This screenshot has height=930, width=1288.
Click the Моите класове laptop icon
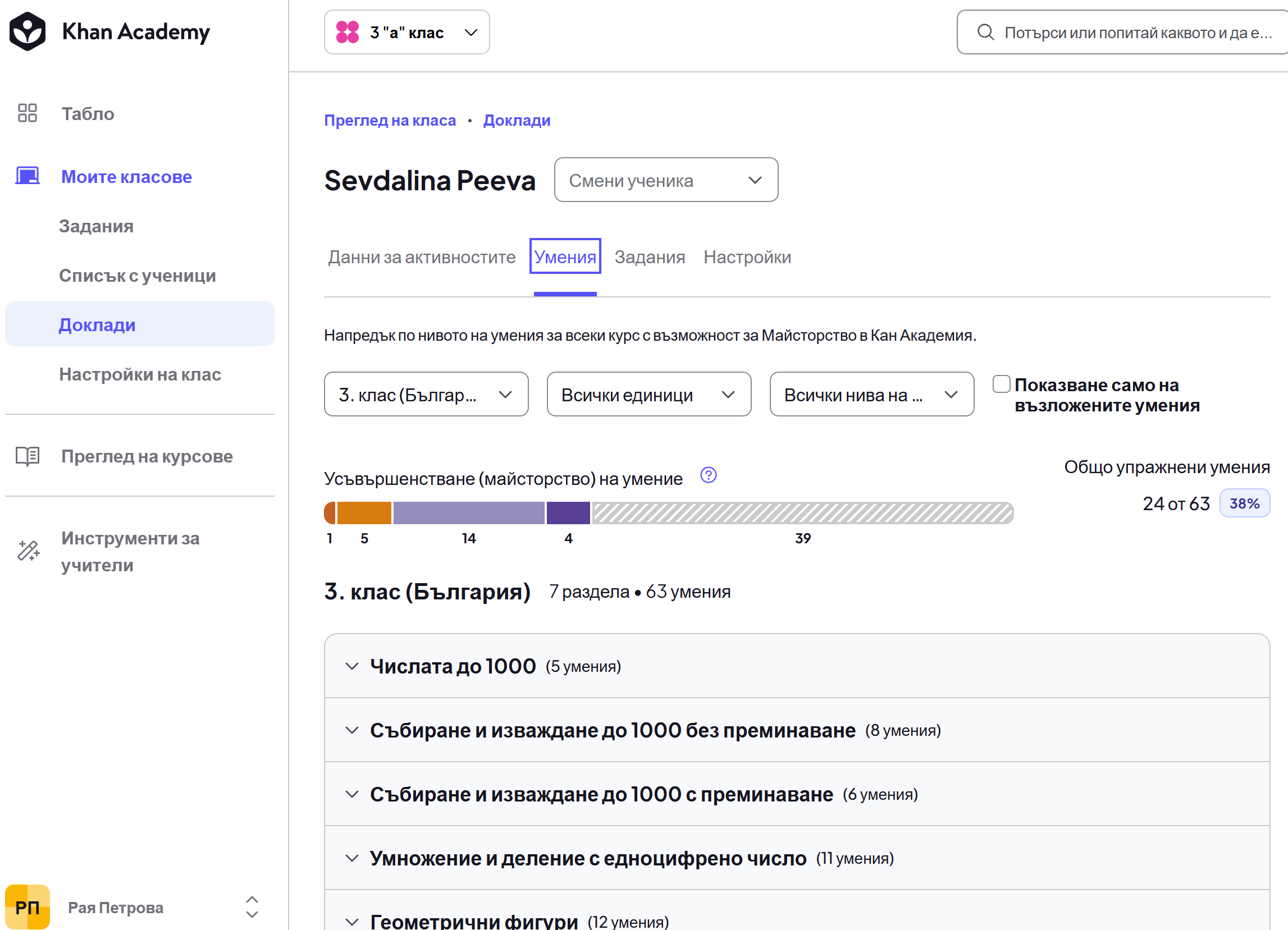pyautogui.click(x=28, y=176)
